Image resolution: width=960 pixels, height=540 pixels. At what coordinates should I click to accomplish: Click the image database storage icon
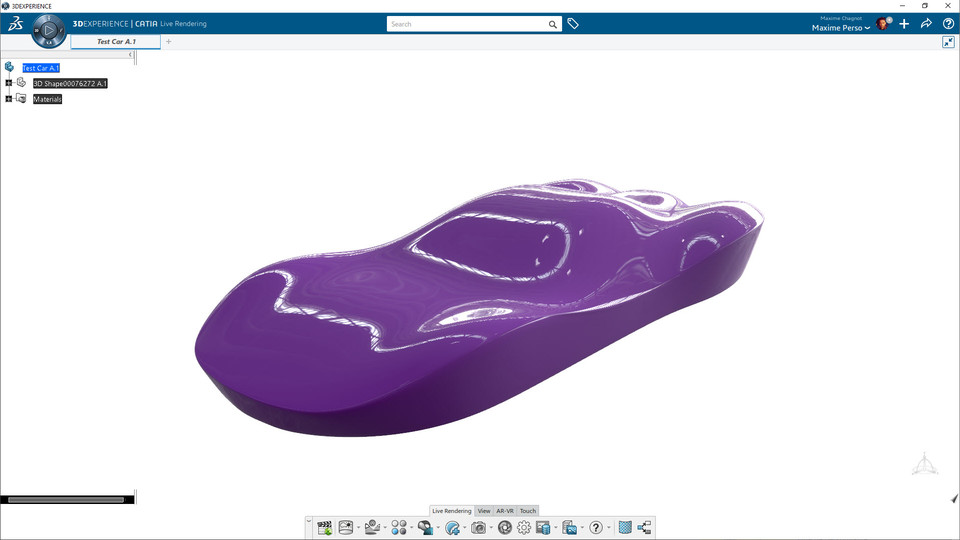click(542, 527)
